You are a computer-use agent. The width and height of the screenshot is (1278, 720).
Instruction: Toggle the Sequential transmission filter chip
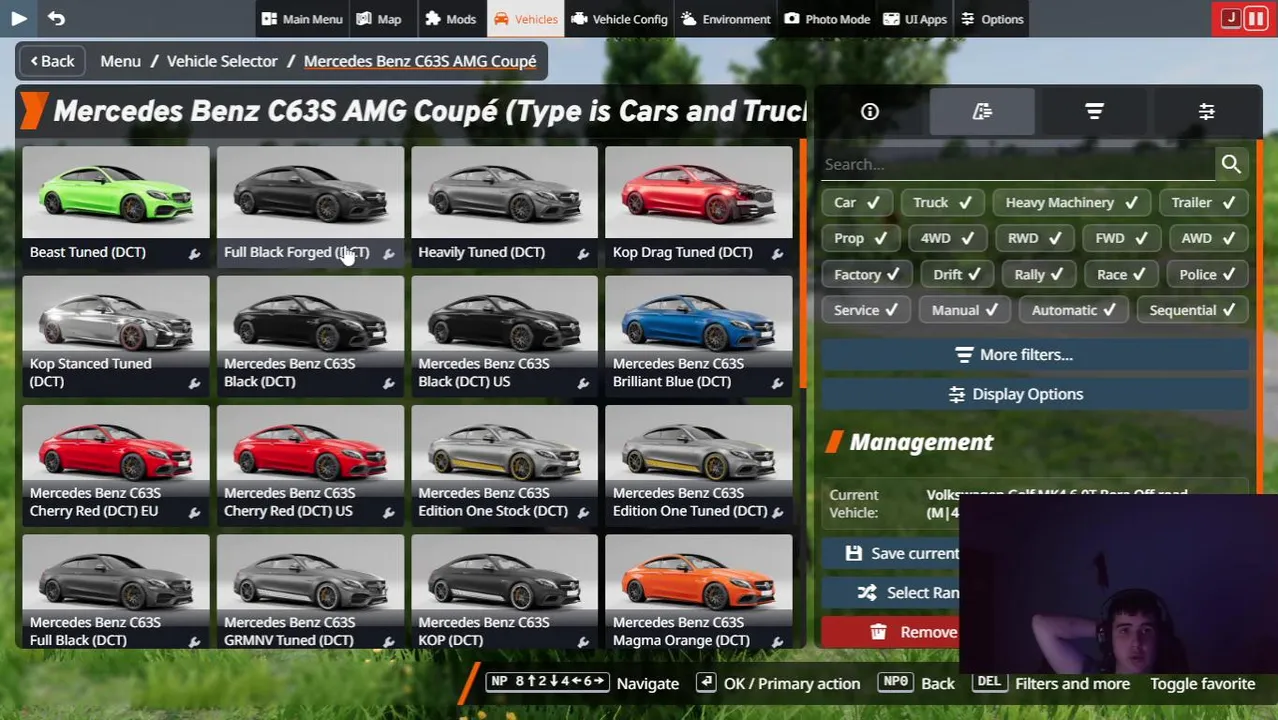pos(1192,310)
